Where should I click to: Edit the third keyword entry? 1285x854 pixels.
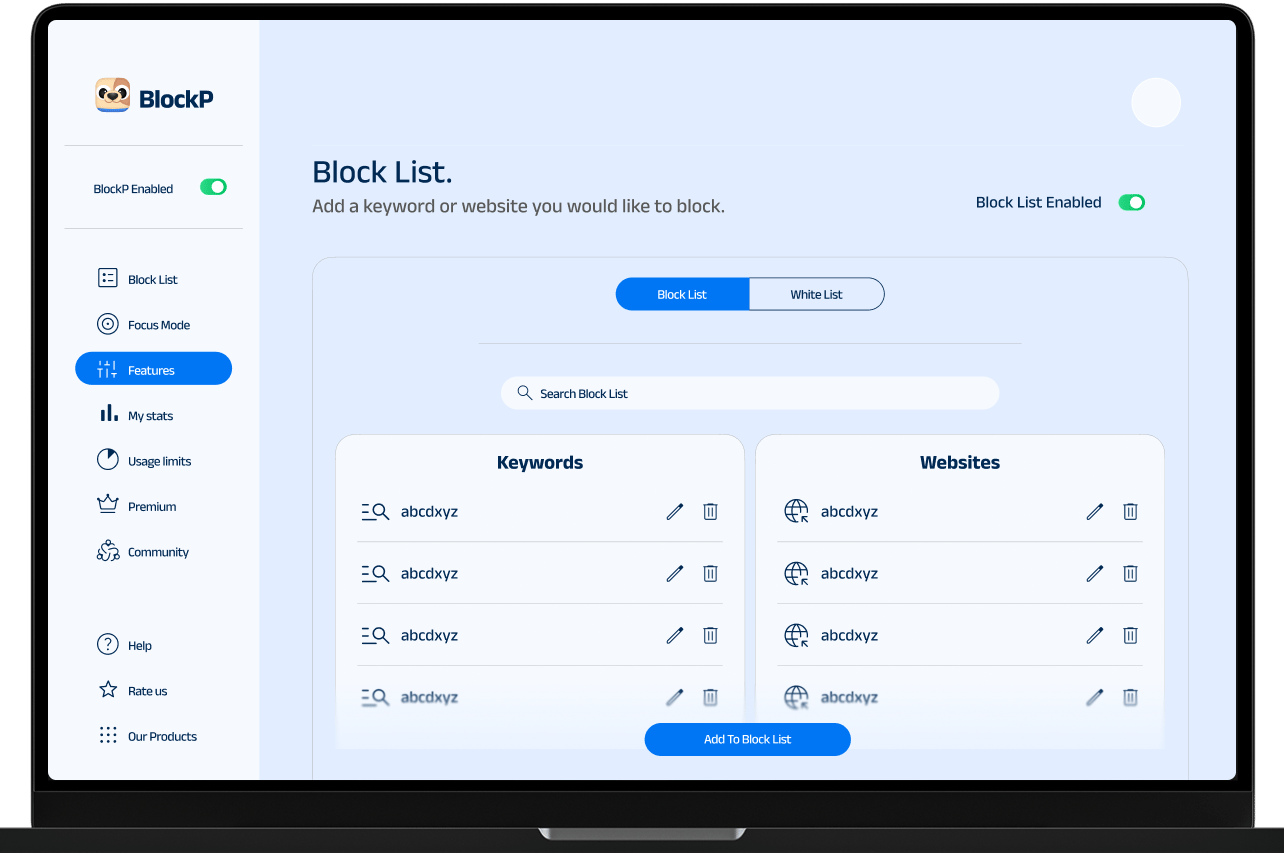(675, 635)
